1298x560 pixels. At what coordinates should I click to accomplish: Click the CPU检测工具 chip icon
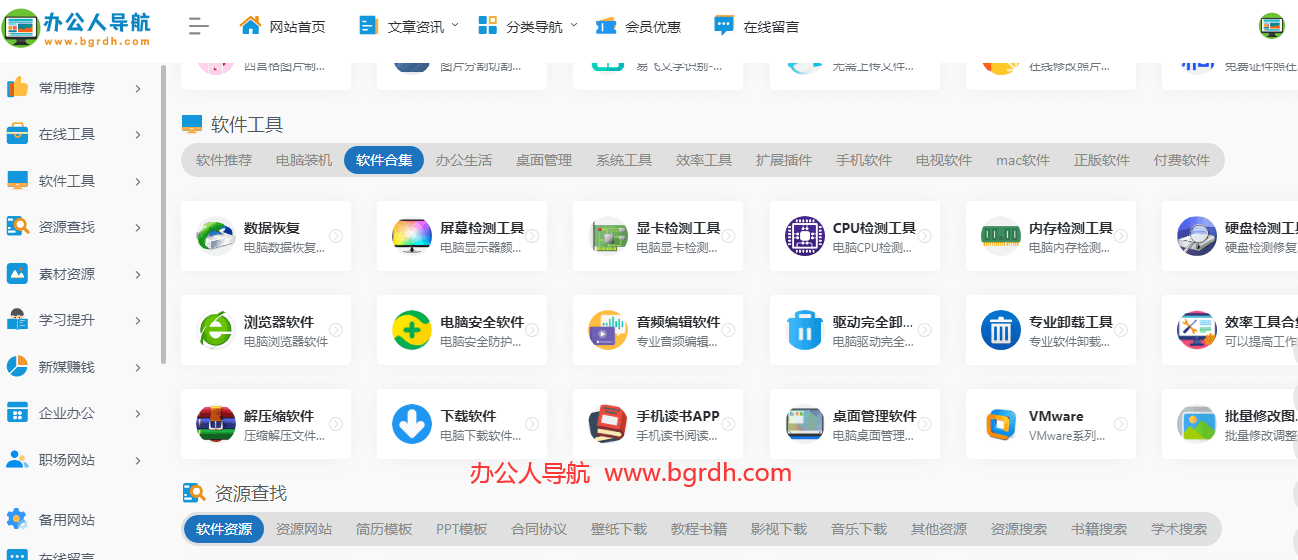tap(805, 236)
